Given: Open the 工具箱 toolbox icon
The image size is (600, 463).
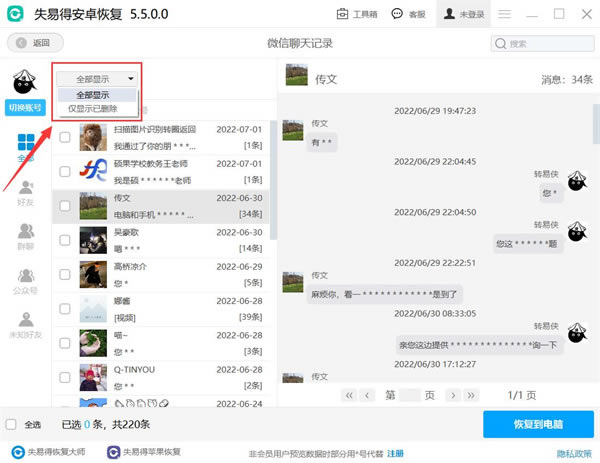Looking at the screenshot, I should 342,14.
